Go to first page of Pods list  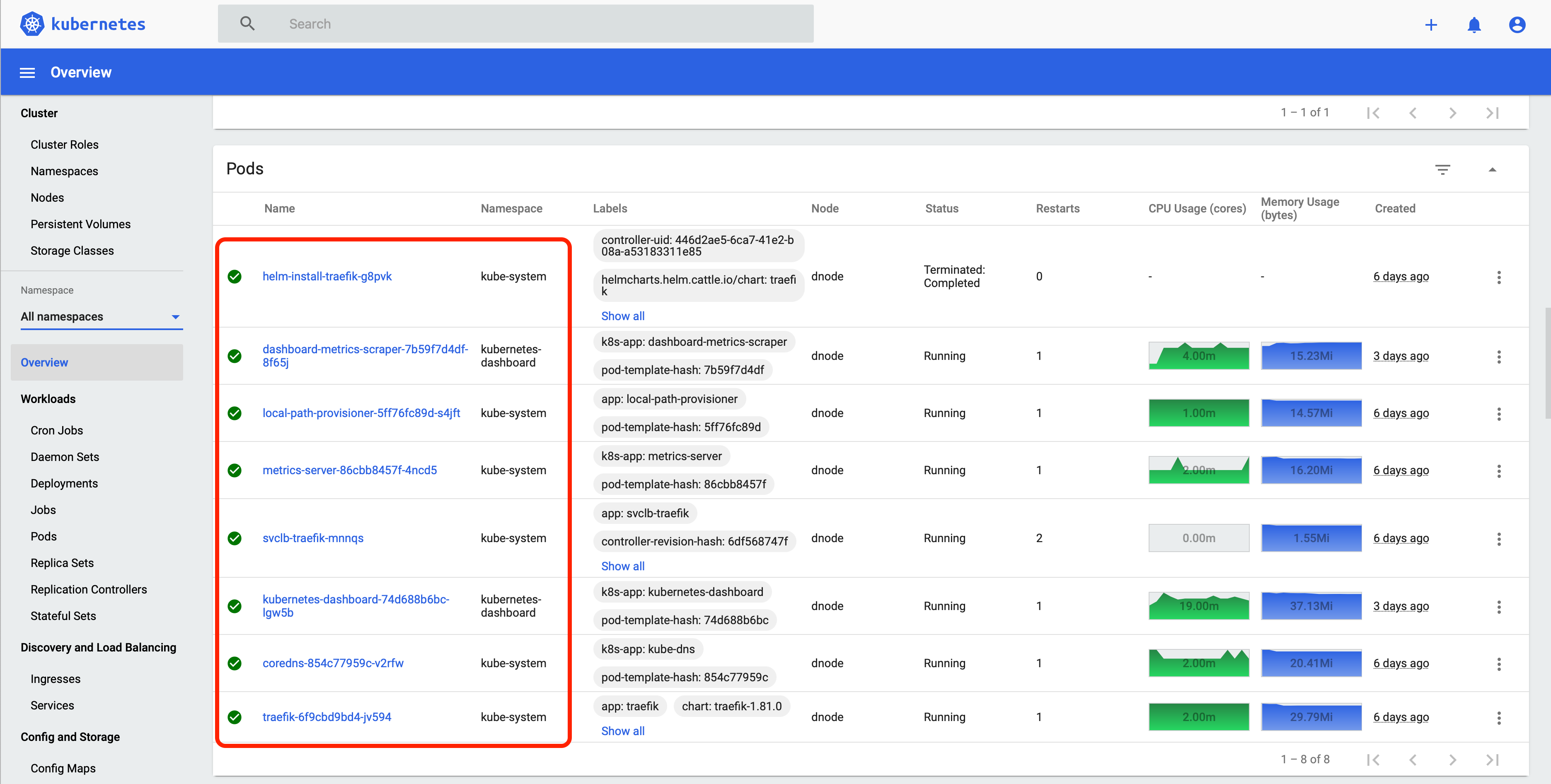click(x=1373, y=760)
